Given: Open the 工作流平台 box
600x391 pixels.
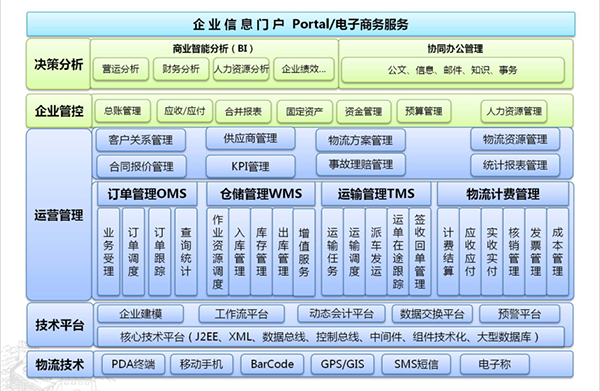Looking at the screenshot, I should click(x=241, y=314).
